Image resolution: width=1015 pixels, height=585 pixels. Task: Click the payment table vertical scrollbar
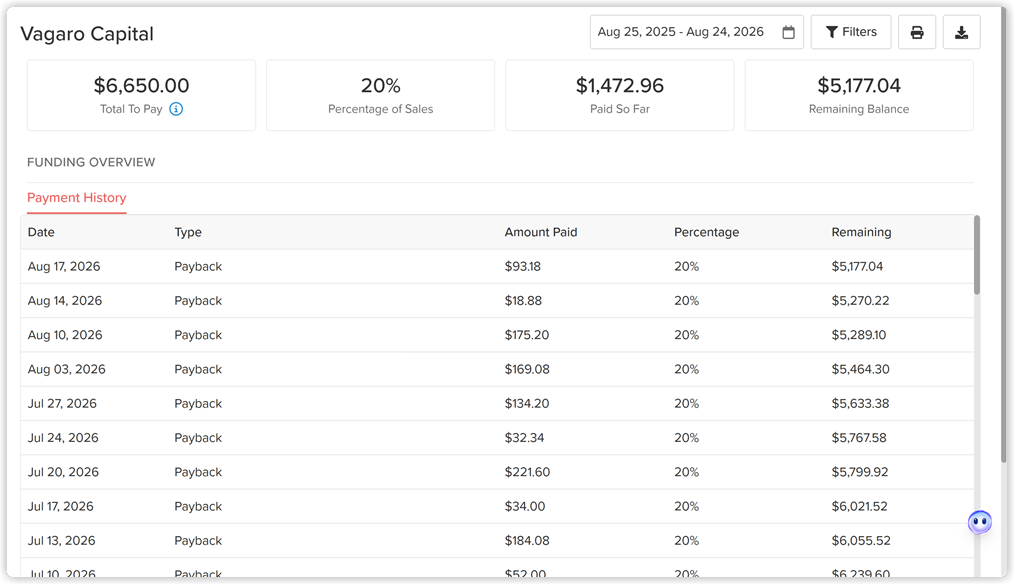(x=977, y=256)
